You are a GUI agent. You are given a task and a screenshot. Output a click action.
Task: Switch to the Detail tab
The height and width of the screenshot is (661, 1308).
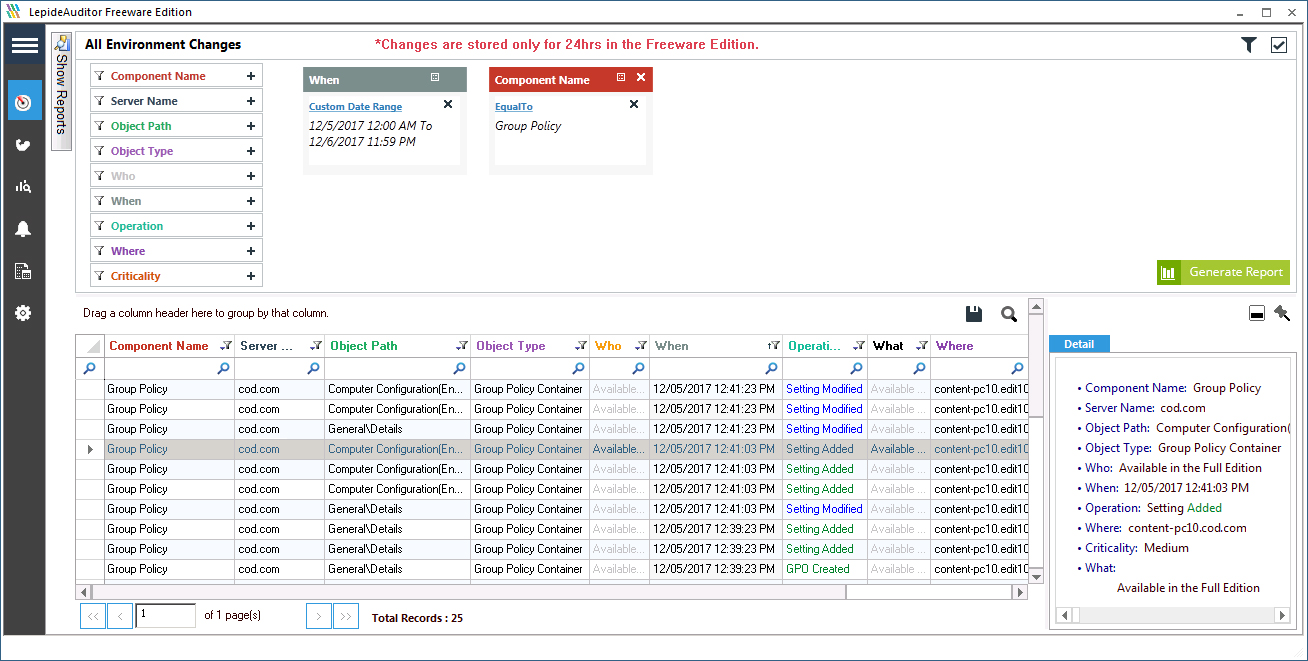click(1079, 344)
